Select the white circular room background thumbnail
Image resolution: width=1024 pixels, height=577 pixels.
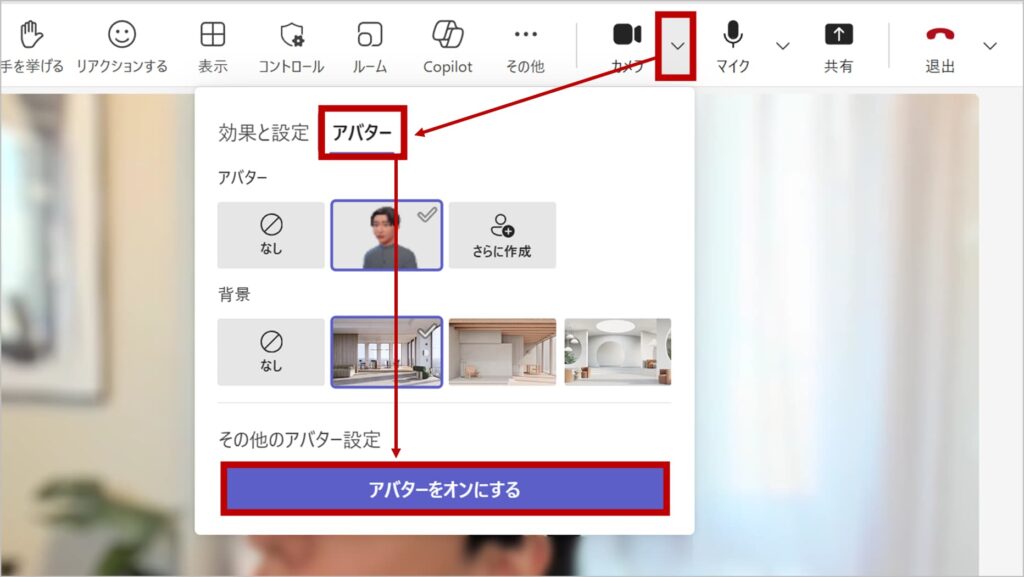tap(617, 352)
